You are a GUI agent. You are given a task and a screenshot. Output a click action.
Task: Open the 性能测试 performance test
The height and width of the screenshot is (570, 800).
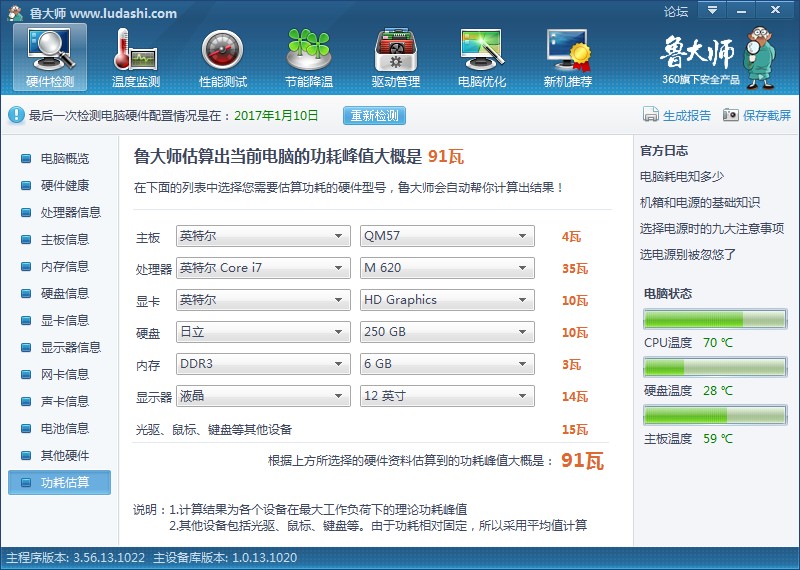pyautogui.click(x=222, y=57)
